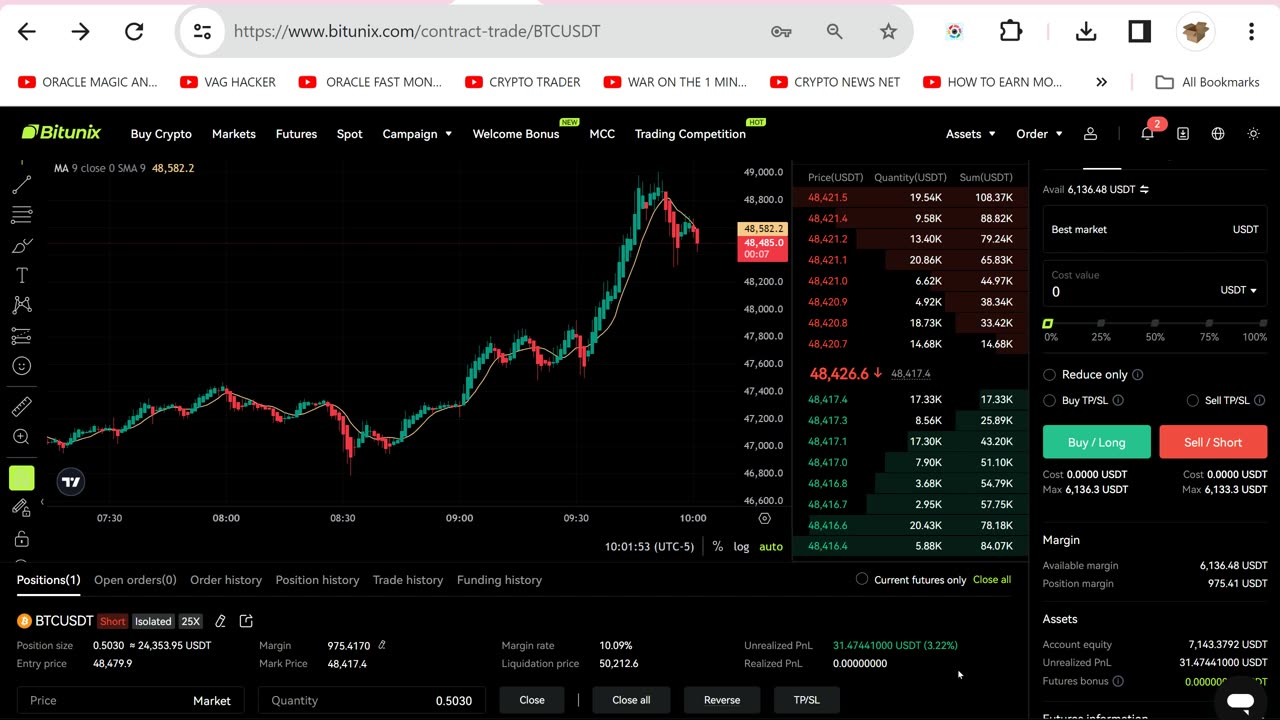Share BTCUSDT position icon
The height and width of the screenshot is (720, 1280).
247,621
